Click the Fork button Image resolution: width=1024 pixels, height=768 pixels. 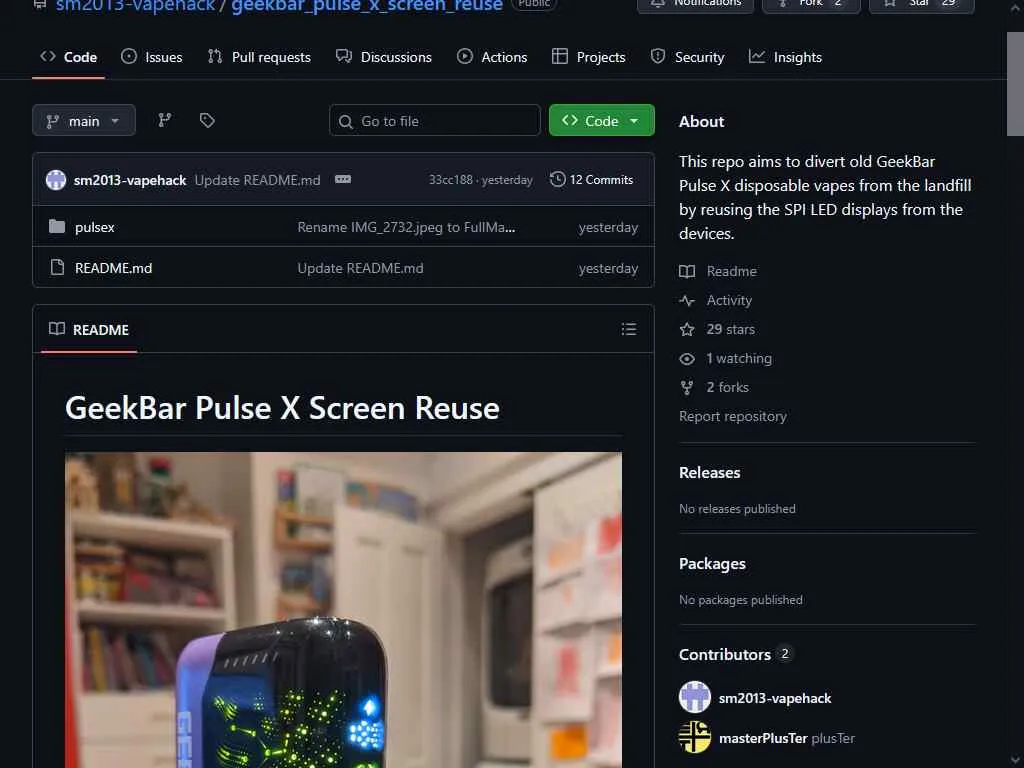click(811, 5)
